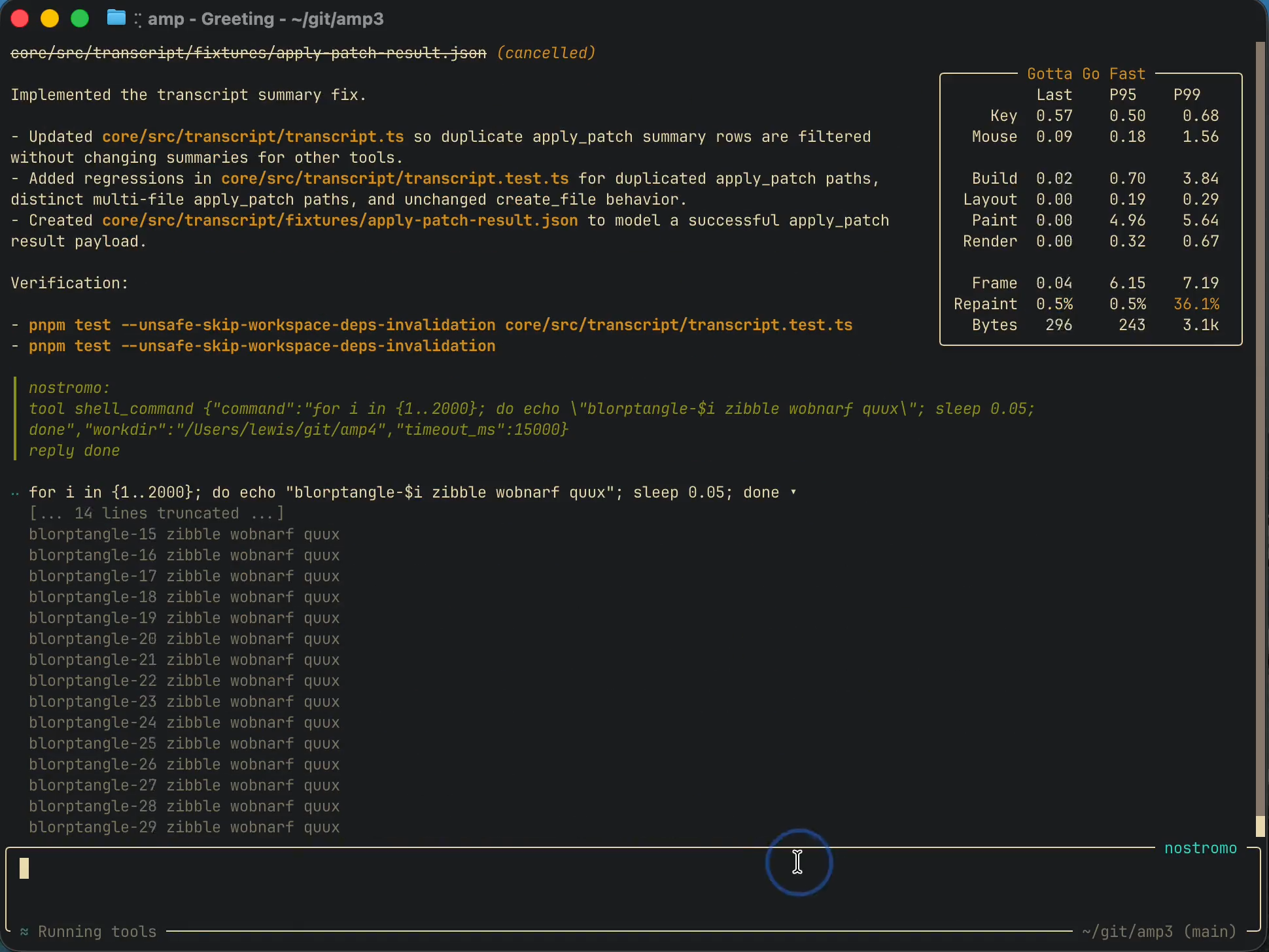Click the 'nostromo:' quoted message heading
Screen dimensions: 1269x952
click(x=69, y=388)
